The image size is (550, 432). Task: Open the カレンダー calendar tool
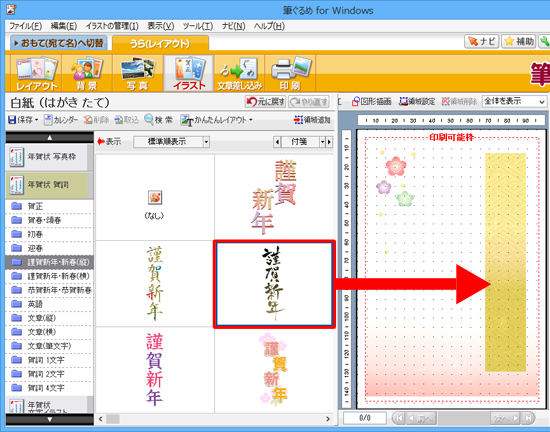pyautogui.click(x=61, y=120)
